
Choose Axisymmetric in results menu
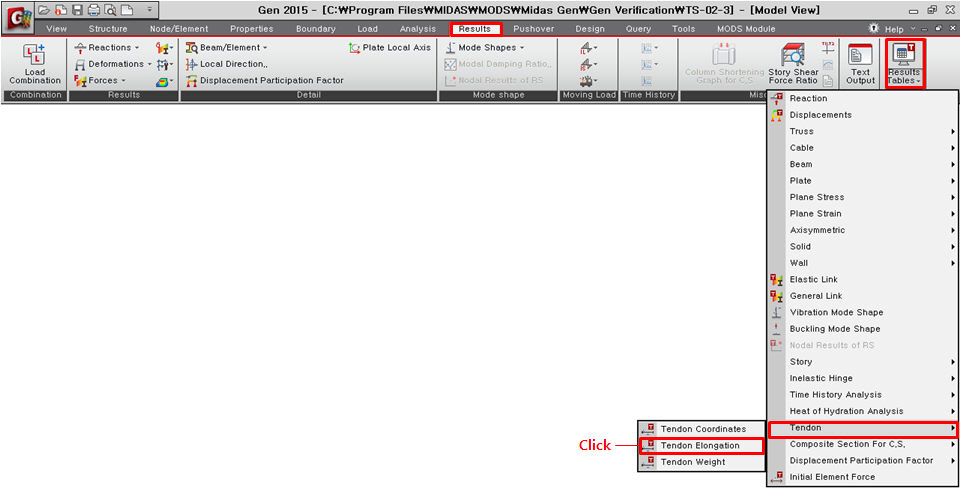[x=862, y=231]
